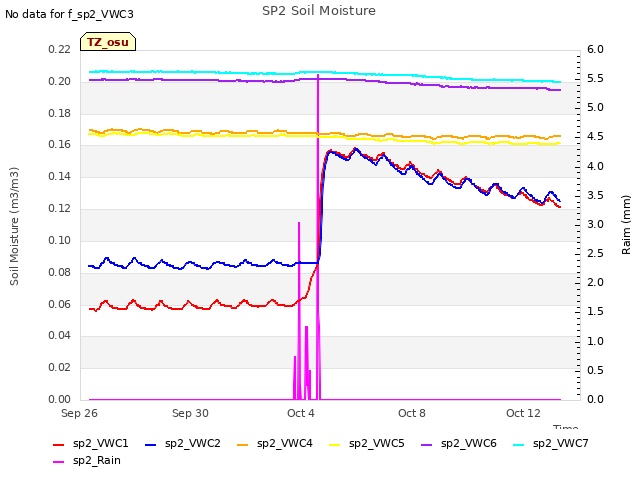640x480 pixels.
Task: Click magenta sp2_Rain legend color marker
Action: tap(59, 462)
